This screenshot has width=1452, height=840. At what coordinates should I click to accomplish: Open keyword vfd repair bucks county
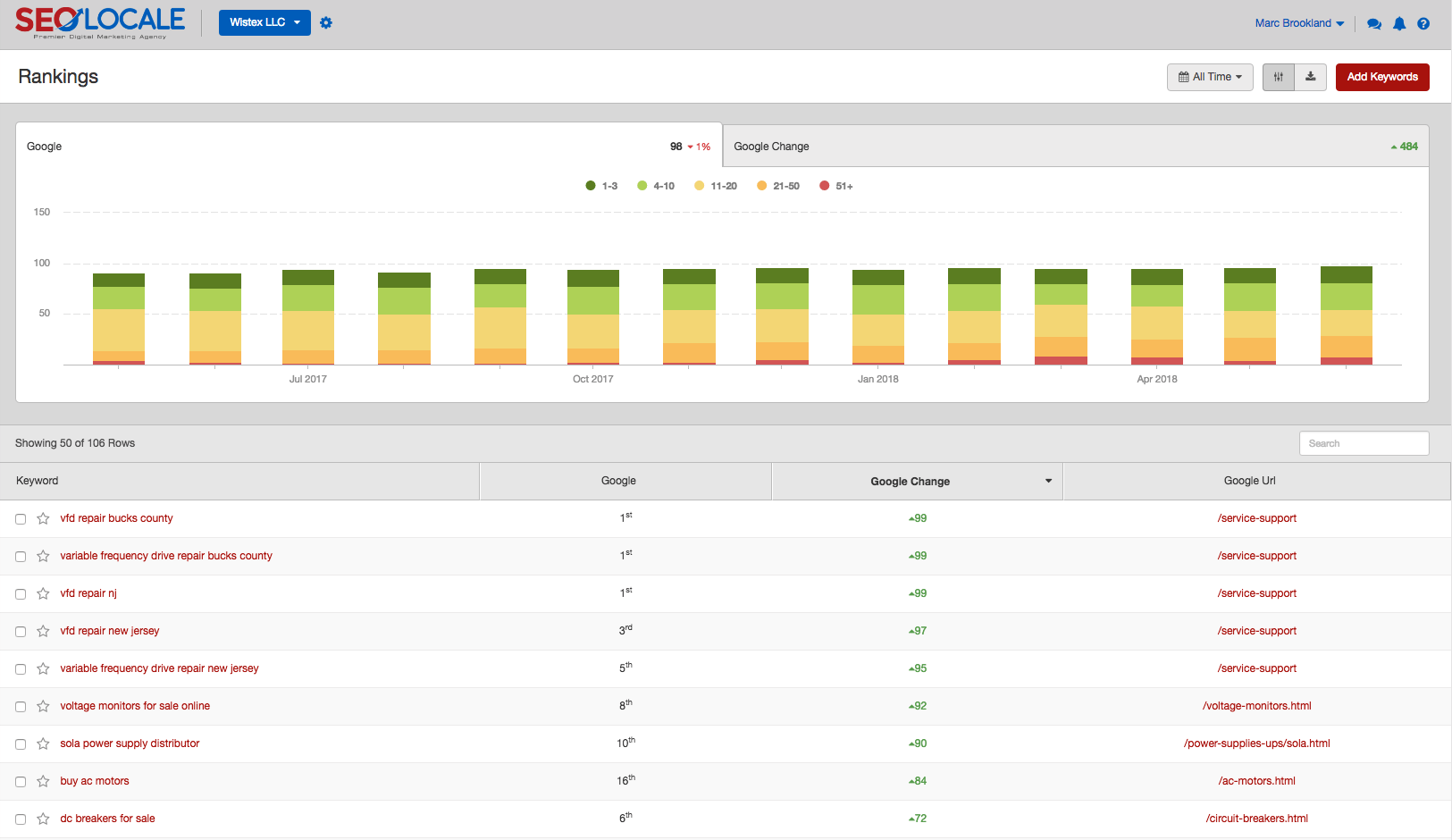pyautogui.click(x=116, y=518)
